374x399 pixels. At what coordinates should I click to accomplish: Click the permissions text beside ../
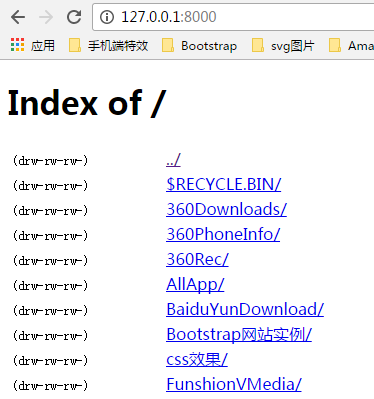pos(50,161)
